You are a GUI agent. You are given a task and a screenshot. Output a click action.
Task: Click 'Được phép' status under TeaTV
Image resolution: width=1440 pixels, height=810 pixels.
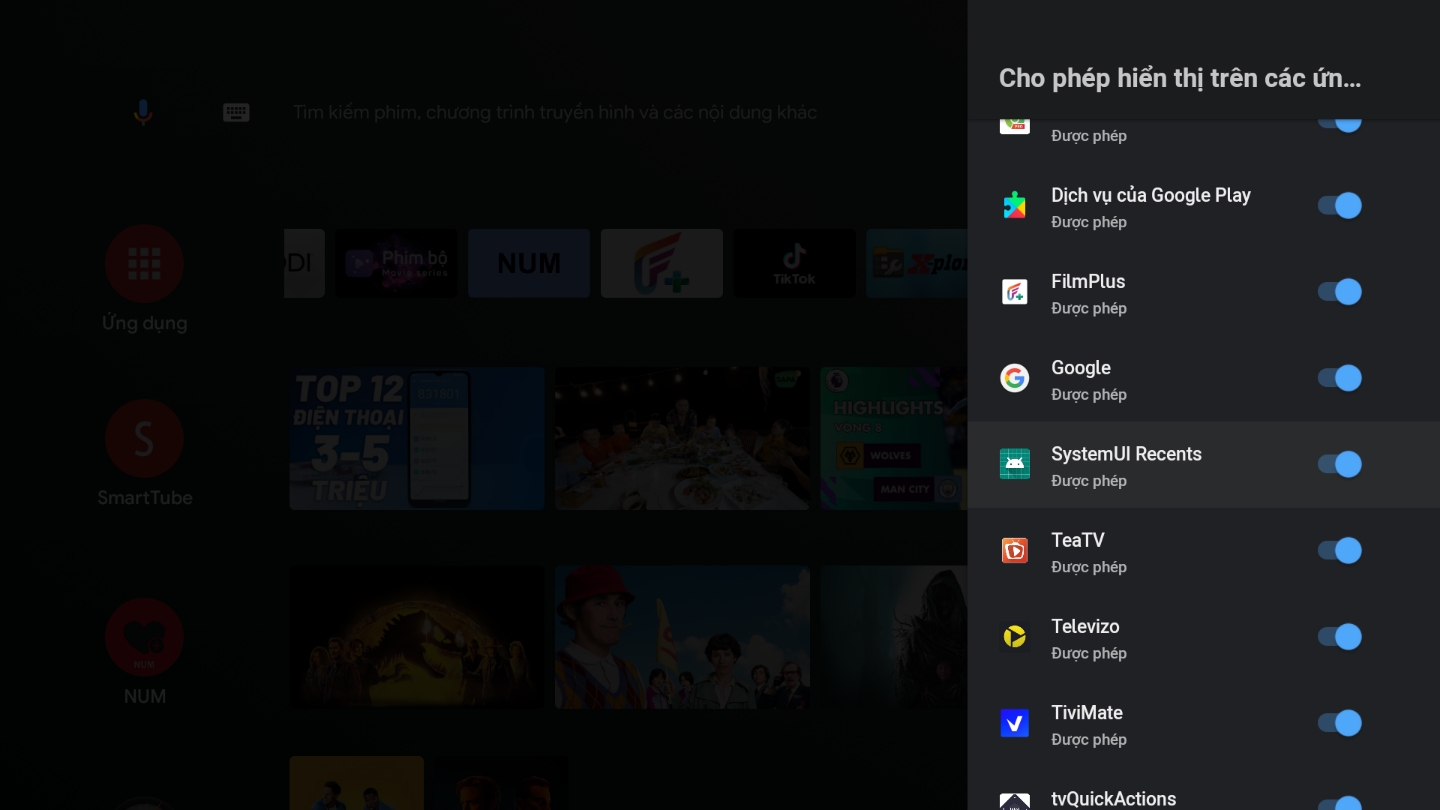tap(1089, 567)
